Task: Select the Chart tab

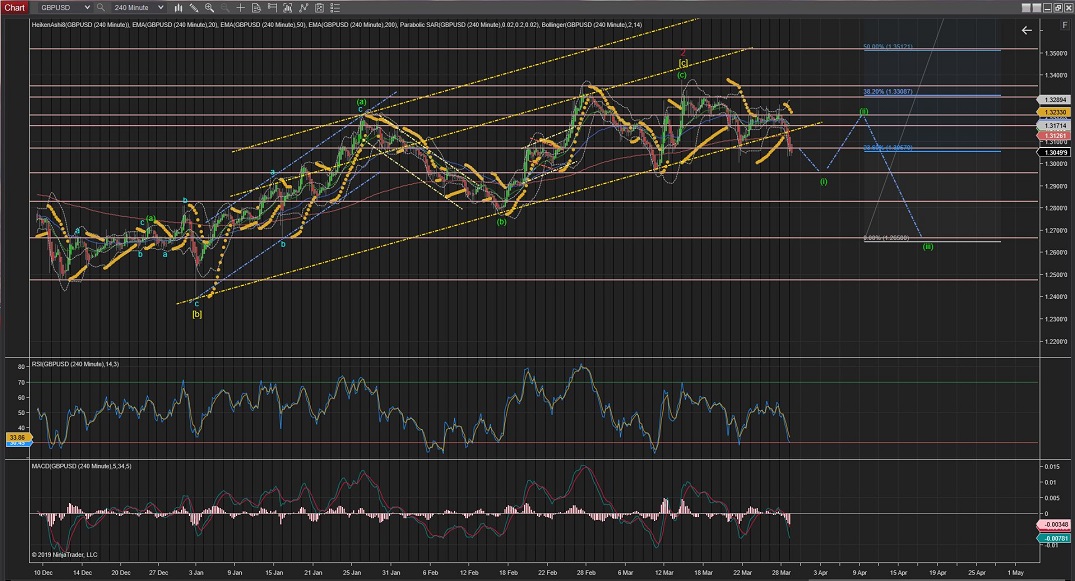Action: (x=14, y=8)
